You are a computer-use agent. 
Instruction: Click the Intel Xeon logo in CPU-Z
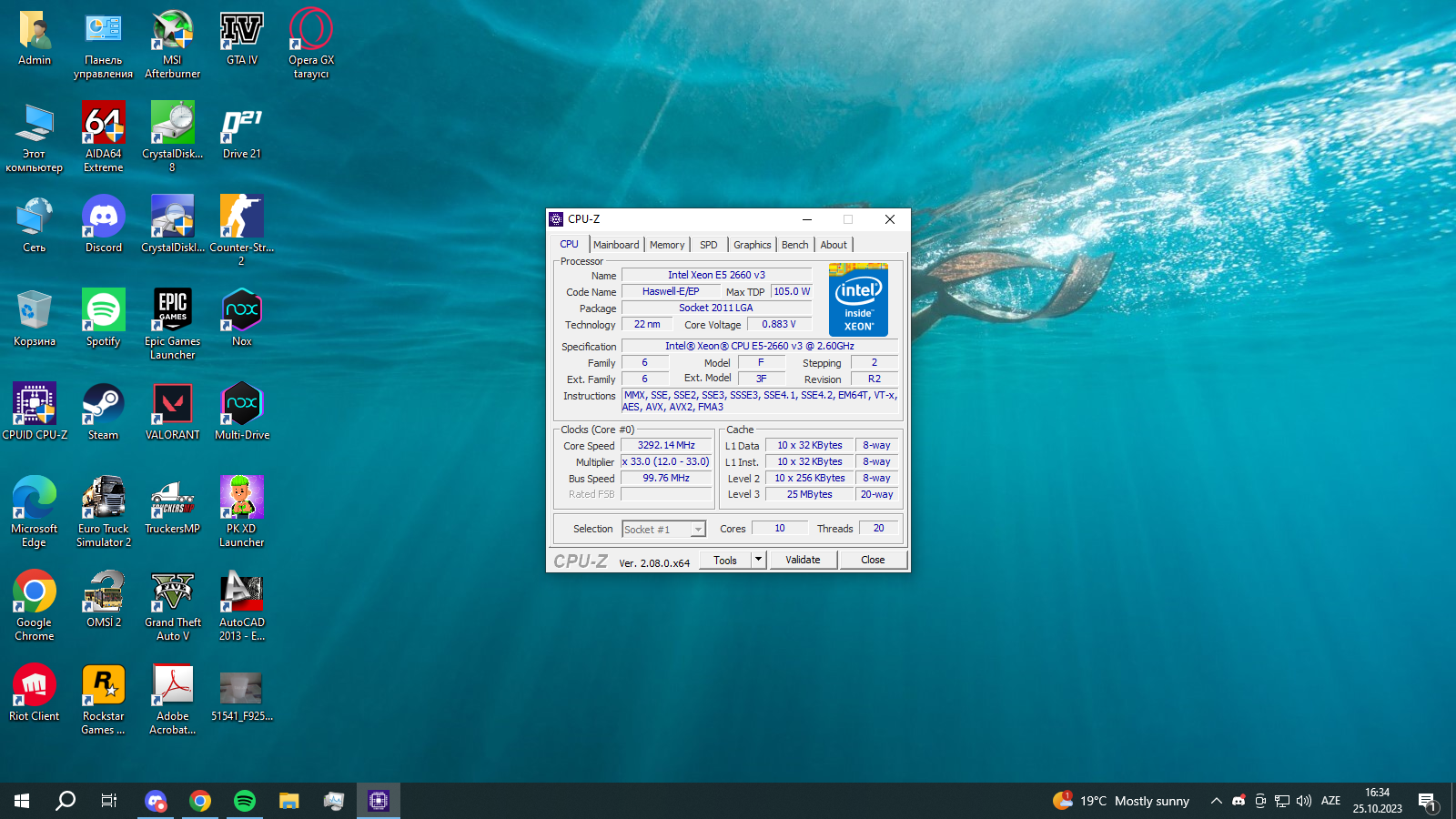[x=858, y=299]
